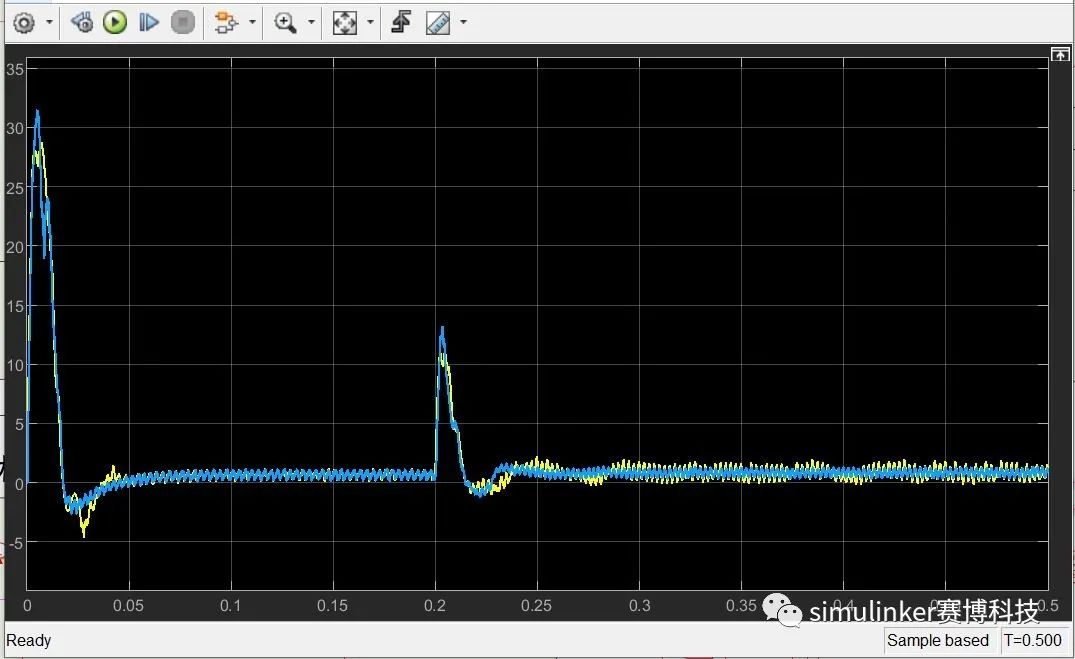Click the Ready status text
The image size is (1075, 659).
29,640
